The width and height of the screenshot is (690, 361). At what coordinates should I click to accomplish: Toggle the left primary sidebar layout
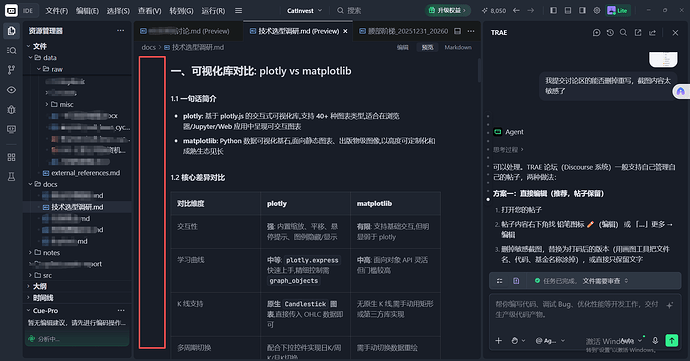[x=554, y=11]
